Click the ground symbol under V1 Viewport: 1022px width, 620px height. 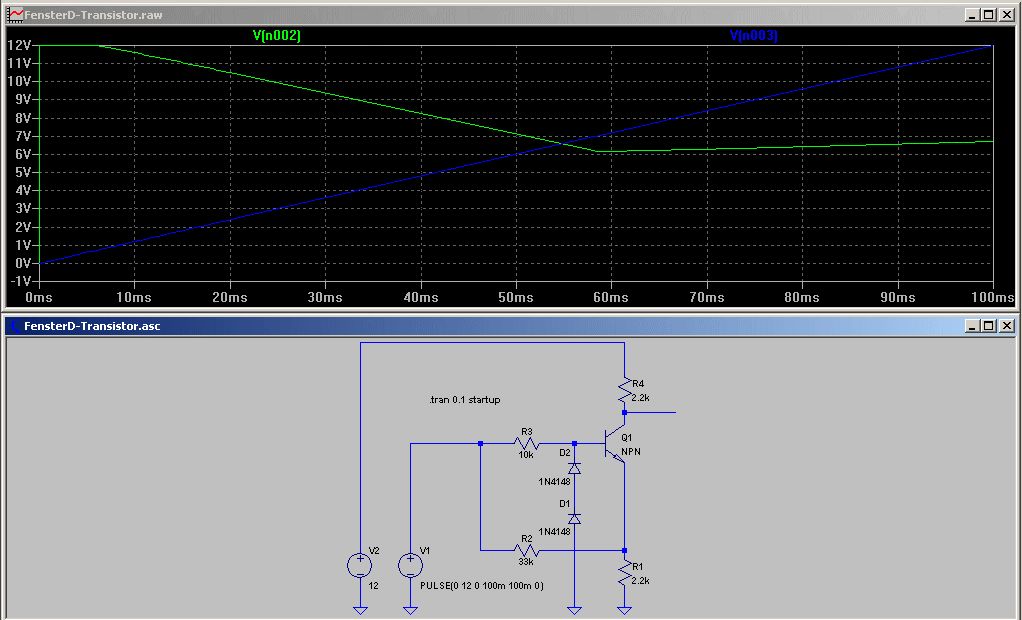point(410,610)
